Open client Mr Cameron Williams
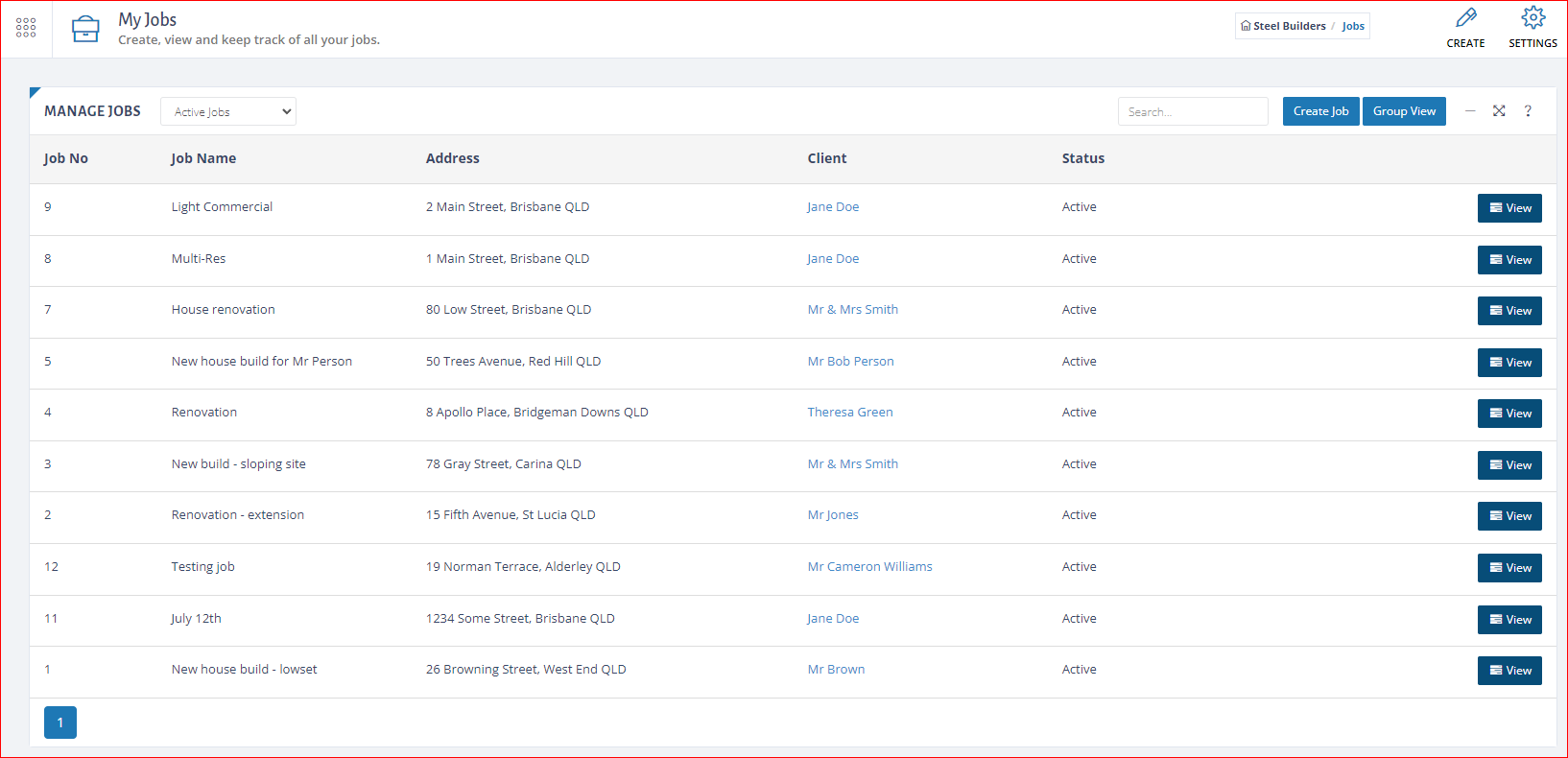The height and width of the screenshot is (758, 1568). coord(869,566)
